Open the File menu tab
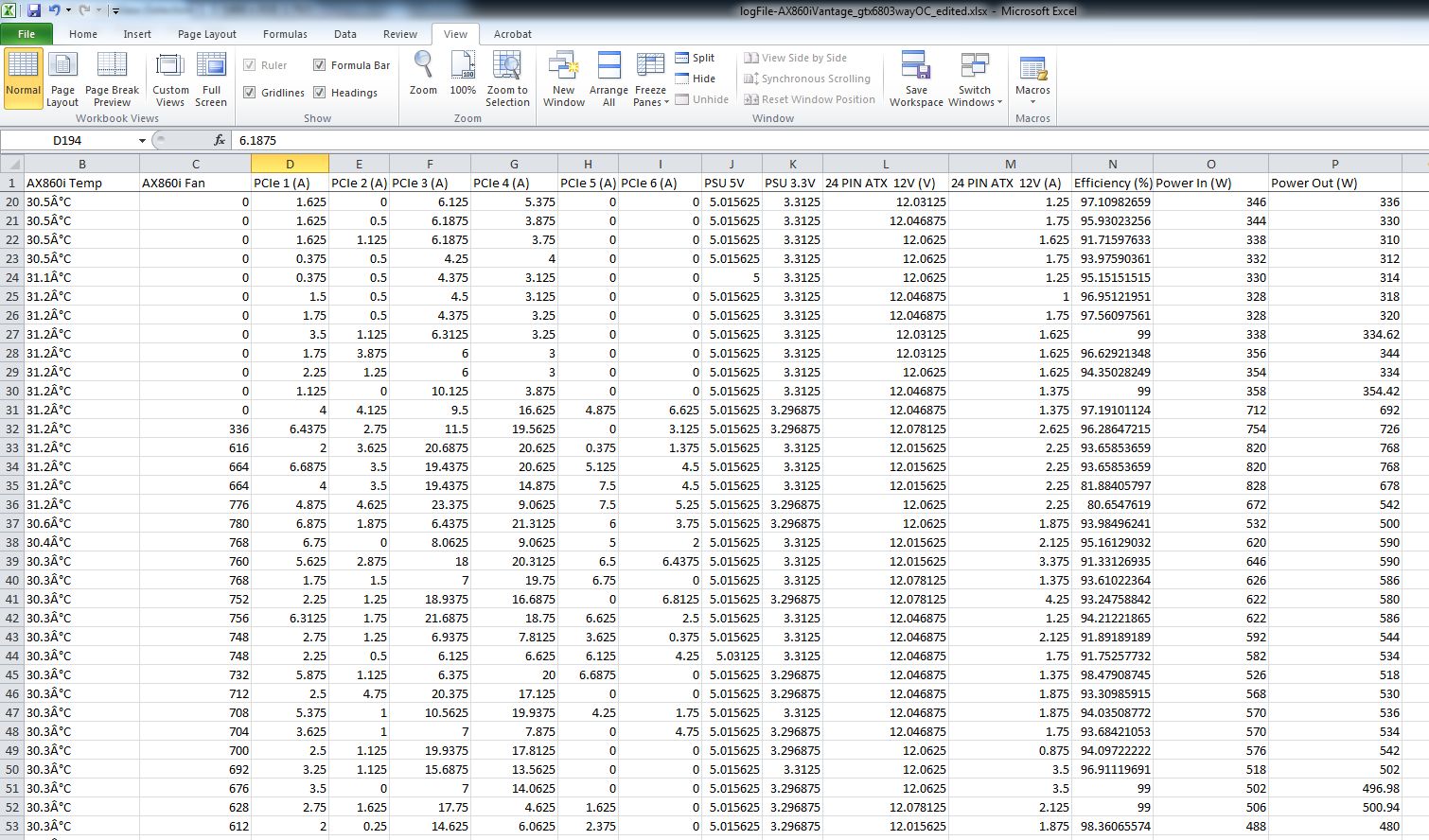 pyautogui.click(x=26, y=34)
